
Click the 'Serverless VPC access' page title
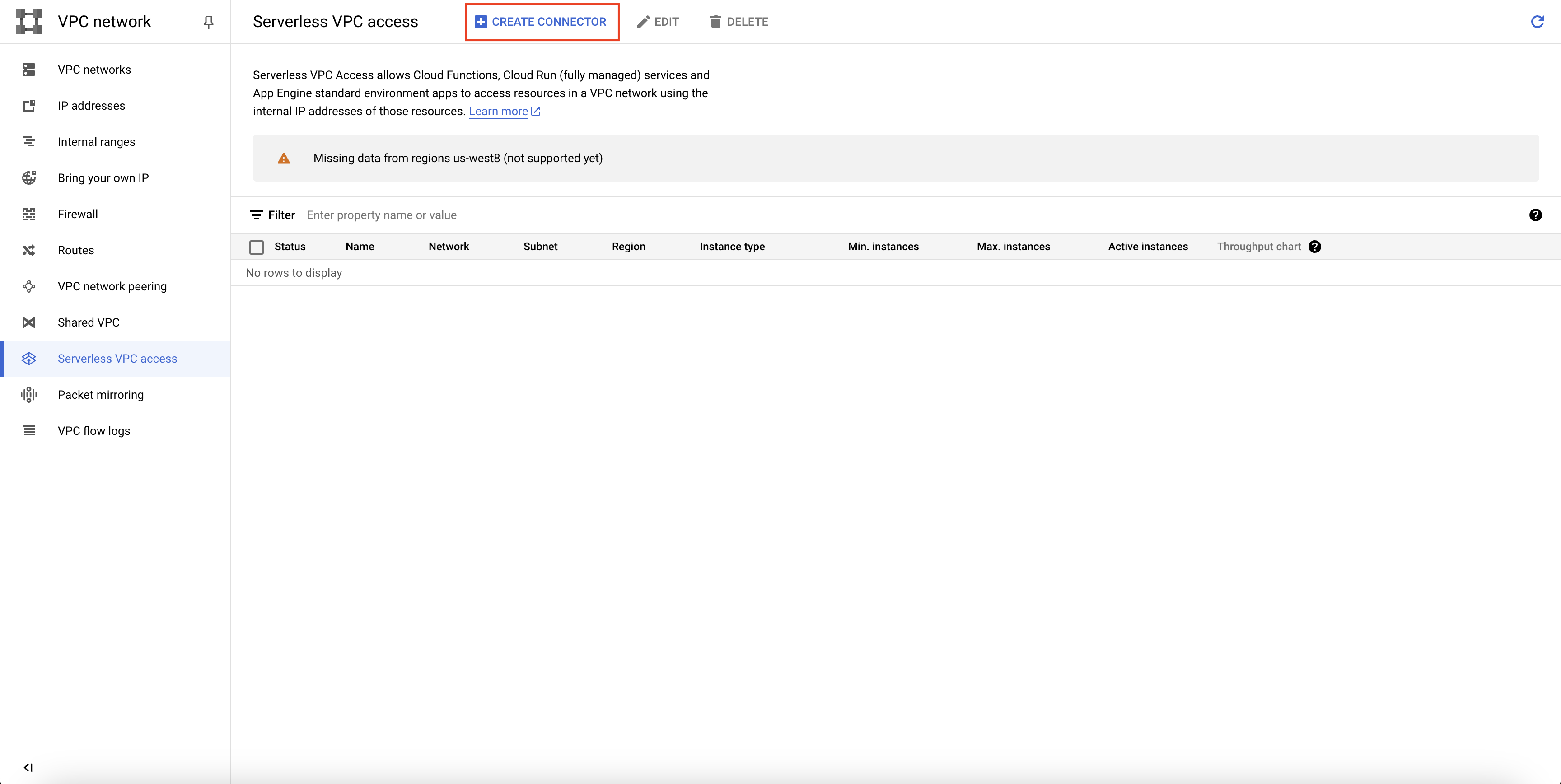[335, 22]
